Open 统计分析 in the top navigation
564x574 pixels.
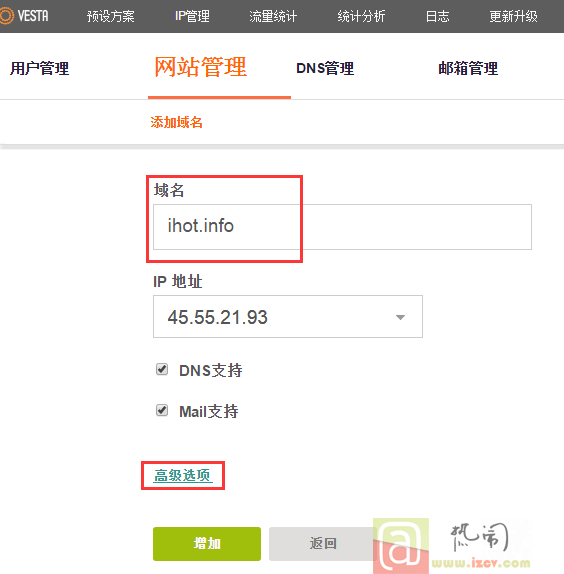click(361, 16)
